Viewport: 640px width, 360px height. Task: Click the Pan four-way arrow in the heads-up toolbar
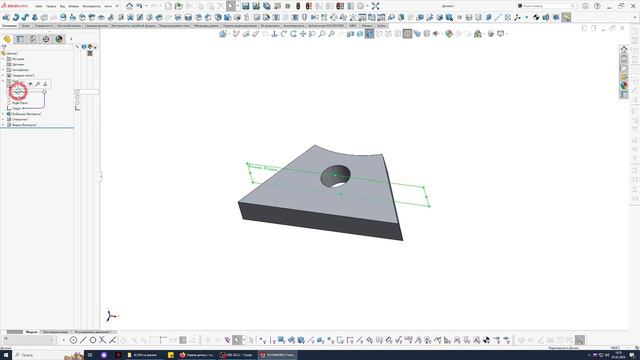tap(303, 34)
